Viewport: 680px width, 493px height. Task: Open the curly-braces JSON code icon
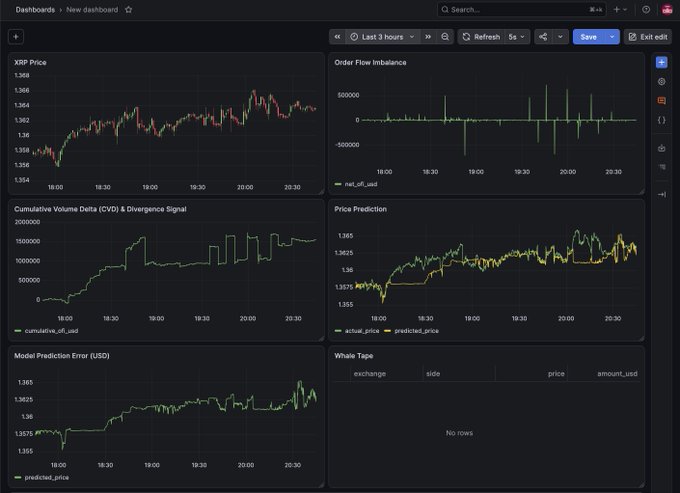(x=661, y=120)
